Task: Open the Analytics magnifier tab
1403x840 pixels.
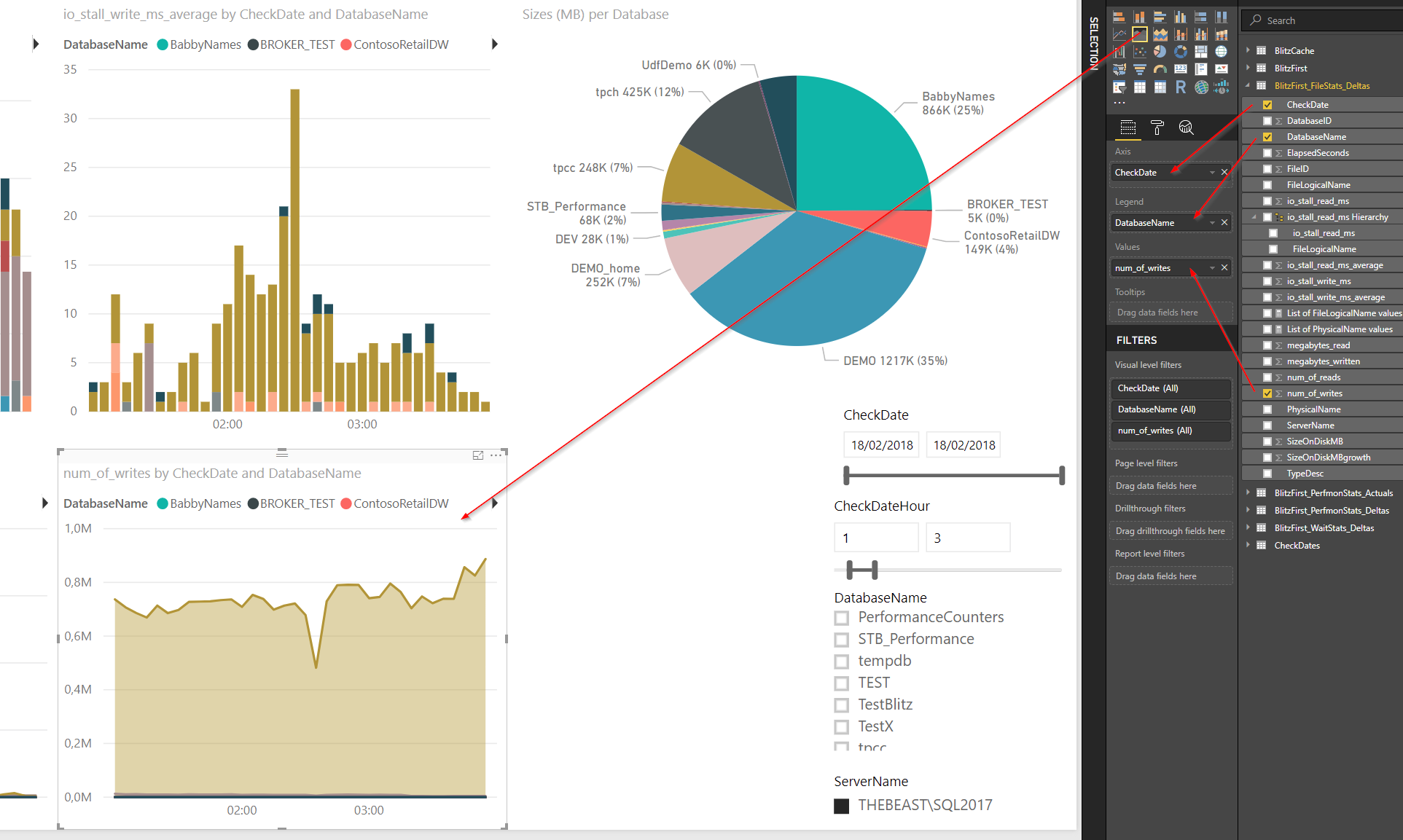Action: (1186, 127)
